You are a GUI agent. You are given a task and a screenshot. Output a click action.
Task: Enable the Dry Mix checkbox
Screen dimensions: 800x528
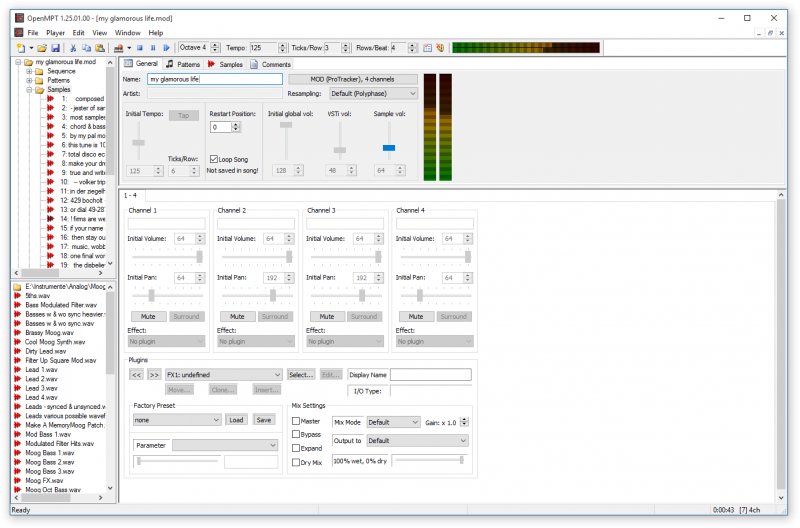point(296,462)
